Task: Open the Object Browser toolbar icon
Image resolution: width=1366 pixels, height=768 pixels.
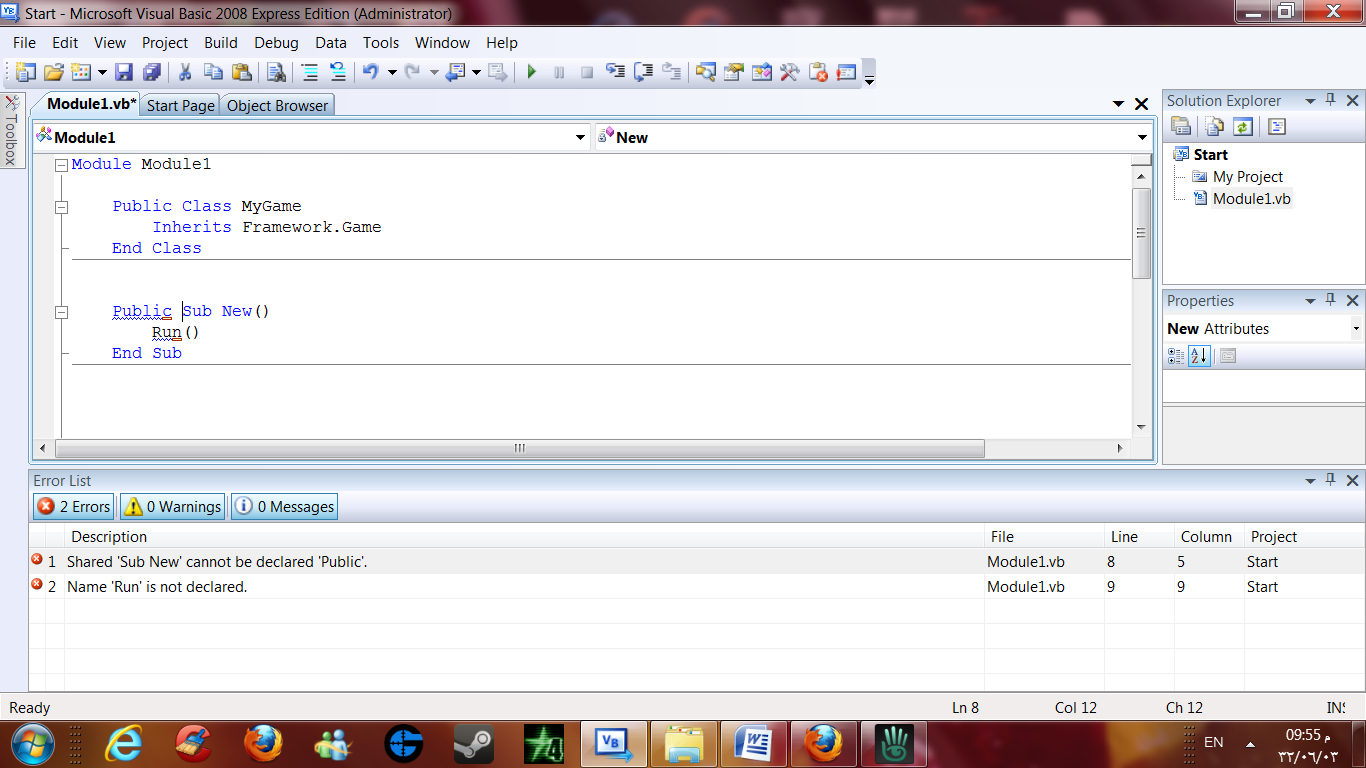Action: click(762, 72)
